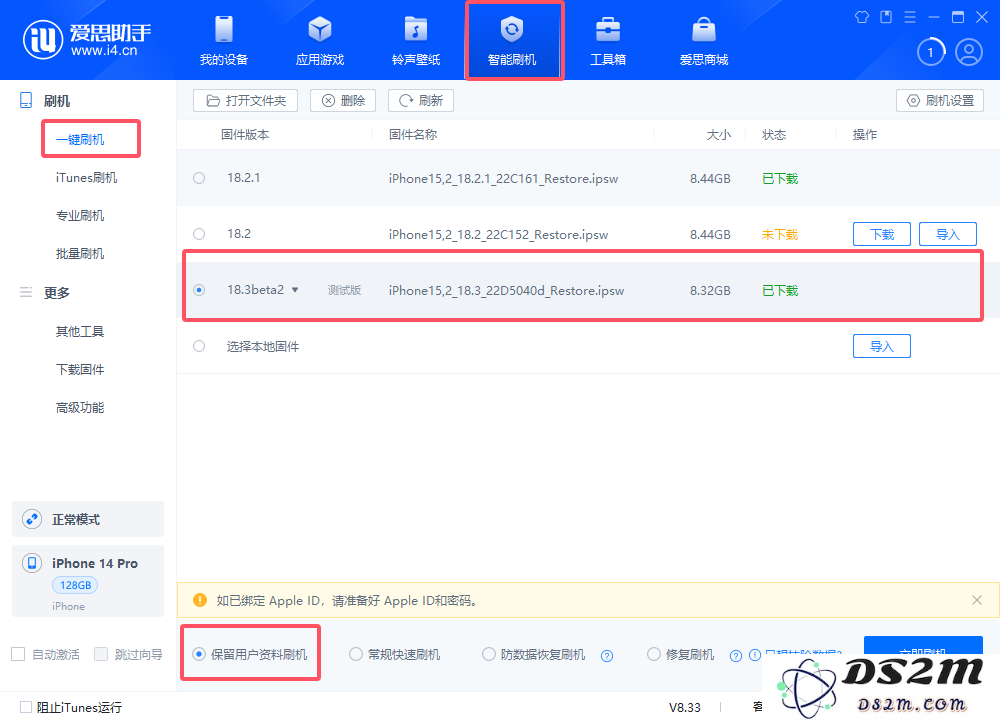
Task: Click the help icon next to 防数据恢复刷机
Action: click(607, 656)
